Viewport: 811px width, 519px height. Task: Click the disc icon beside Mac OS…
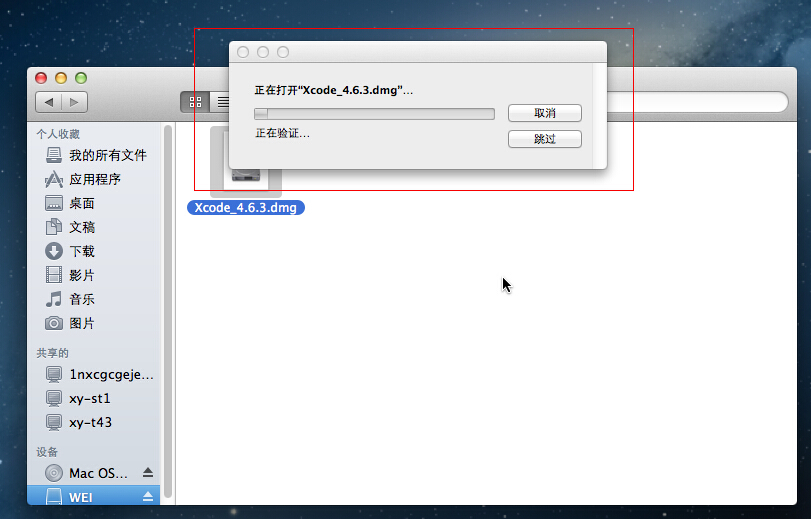click(x=54, y=473)
